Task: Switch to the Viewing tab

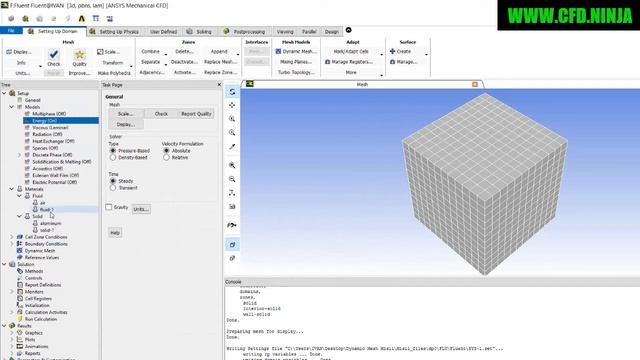Action: pyautogui.click(x=285, y=31)
